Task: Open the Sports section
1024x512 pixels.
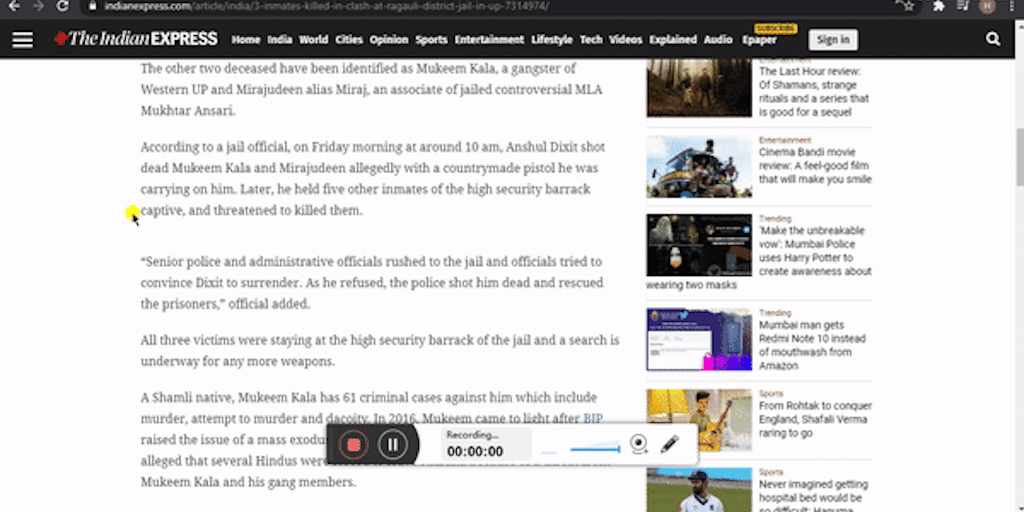Action: [x=431, y=40]
